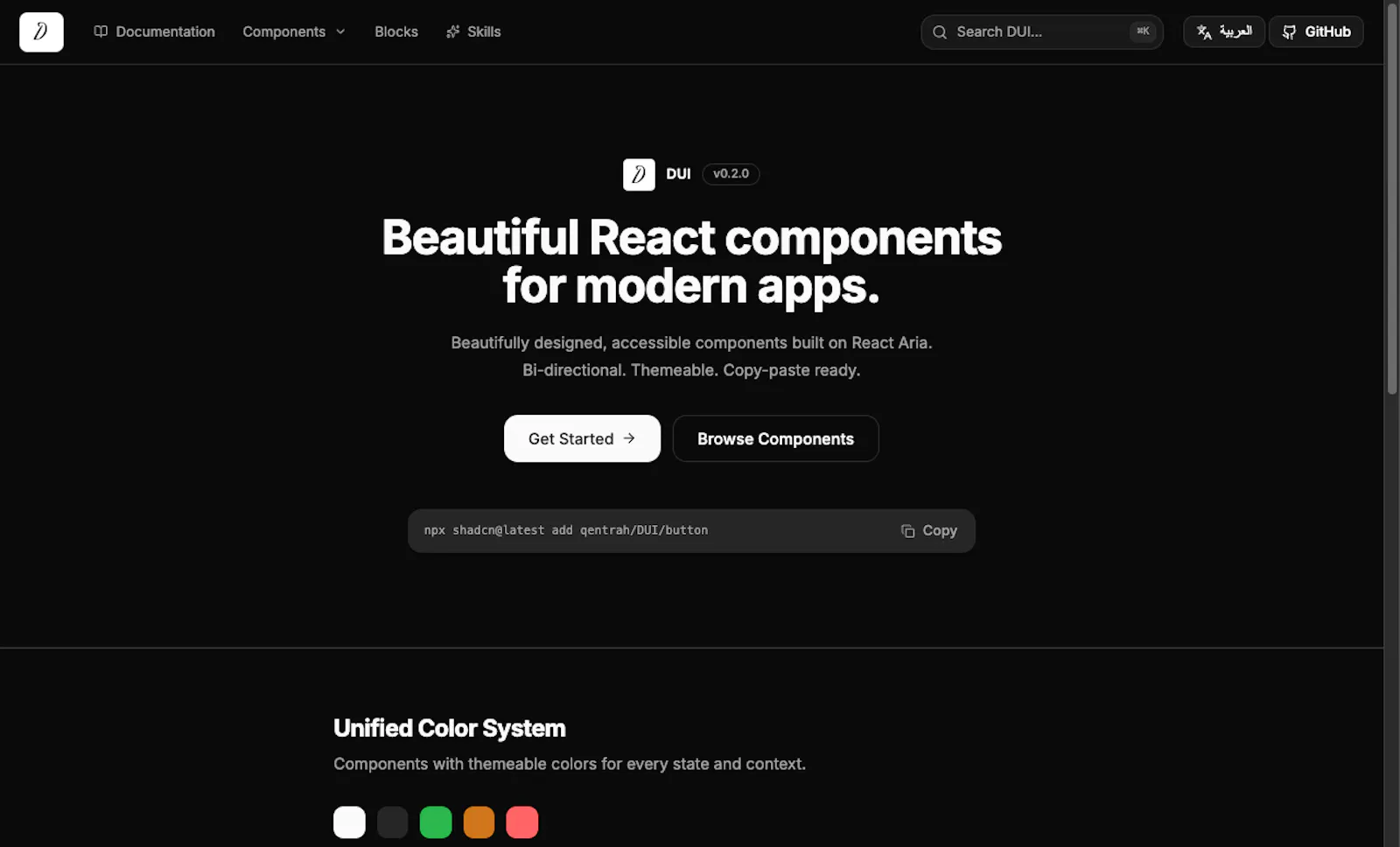This screenshot has width=1400, height=847.
Task: Click the vertical page scrollbar
Action: tap(1392, 198)
